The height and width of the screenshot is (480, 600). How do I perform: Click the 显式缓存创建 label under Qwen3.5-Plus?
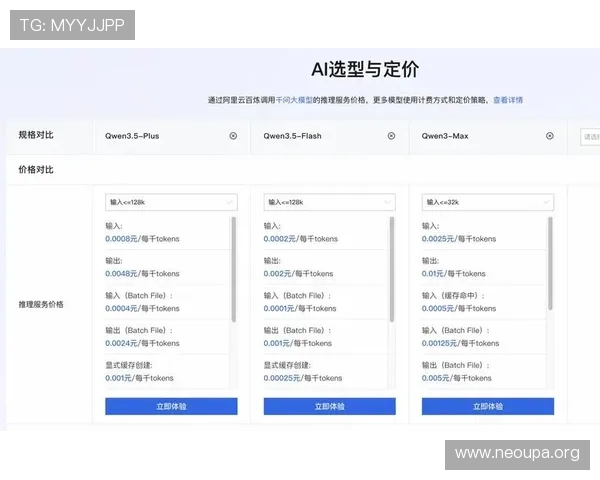[129, 365]
